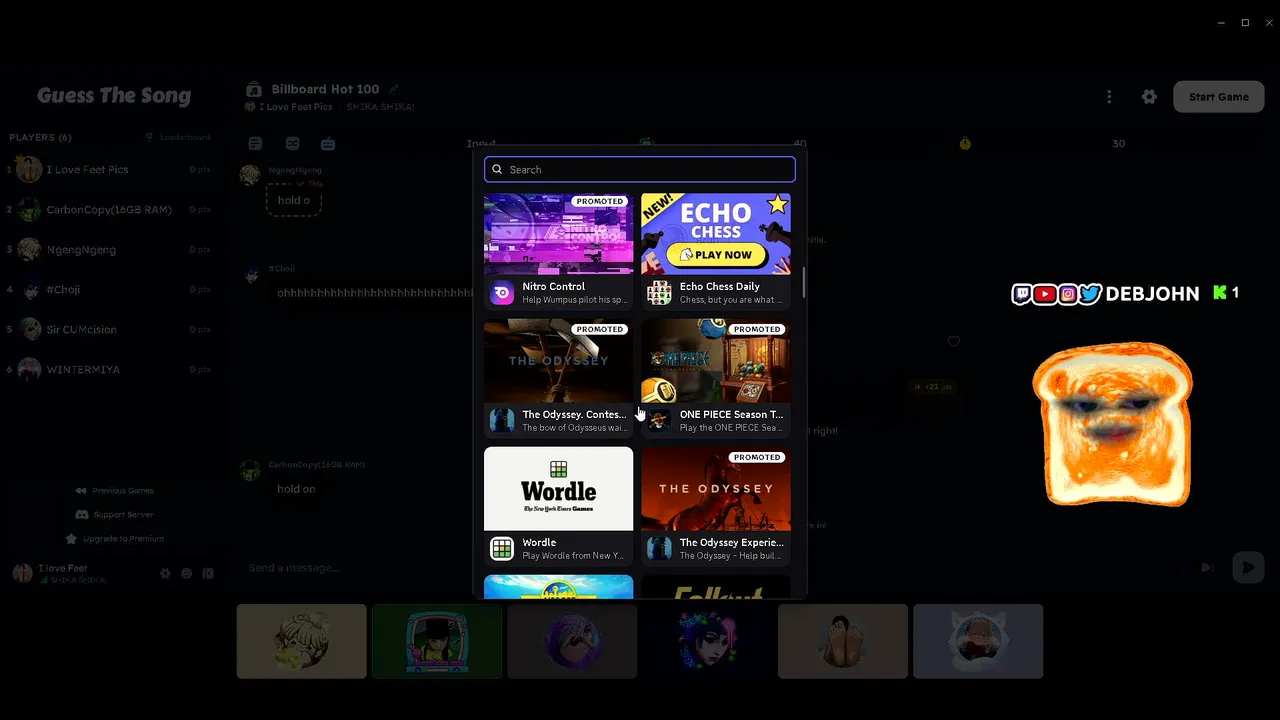Select player NgengNgeng in the list

108,250
